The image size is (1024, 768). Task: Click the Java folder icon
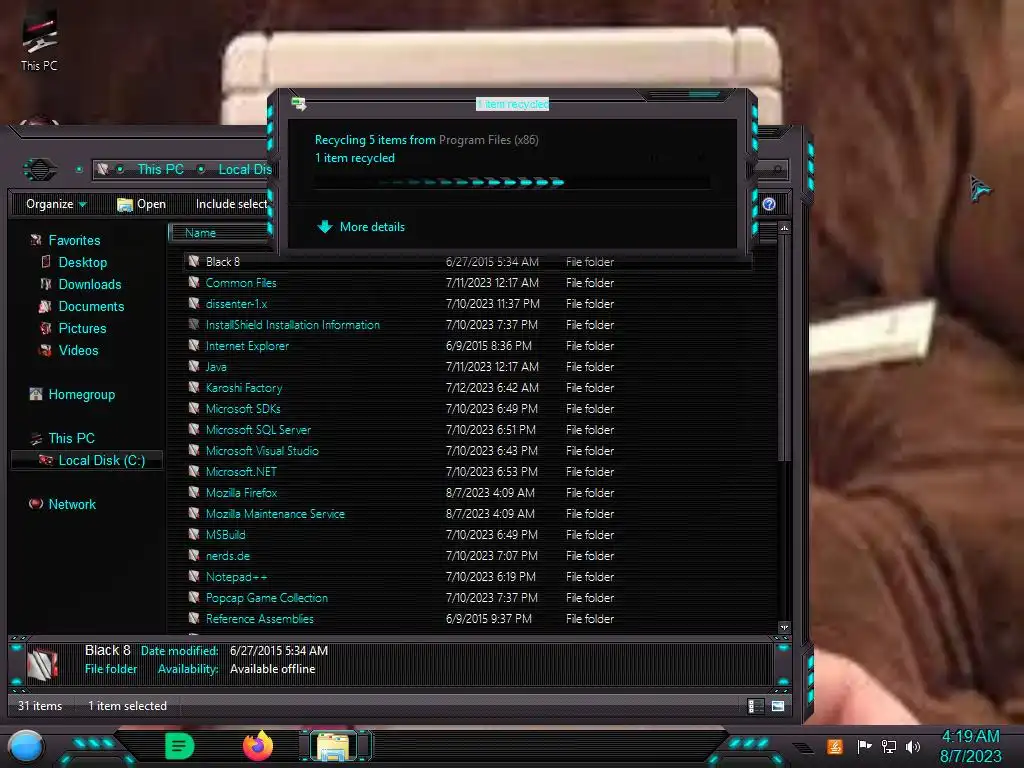[x=194, y=366]
